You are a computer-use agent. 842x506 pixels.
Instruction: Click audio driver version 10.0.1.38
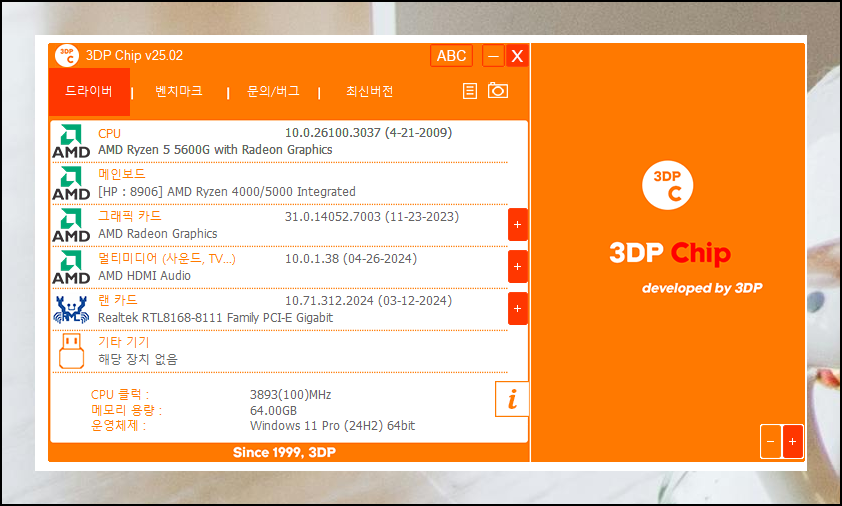[x=351, y=258]
